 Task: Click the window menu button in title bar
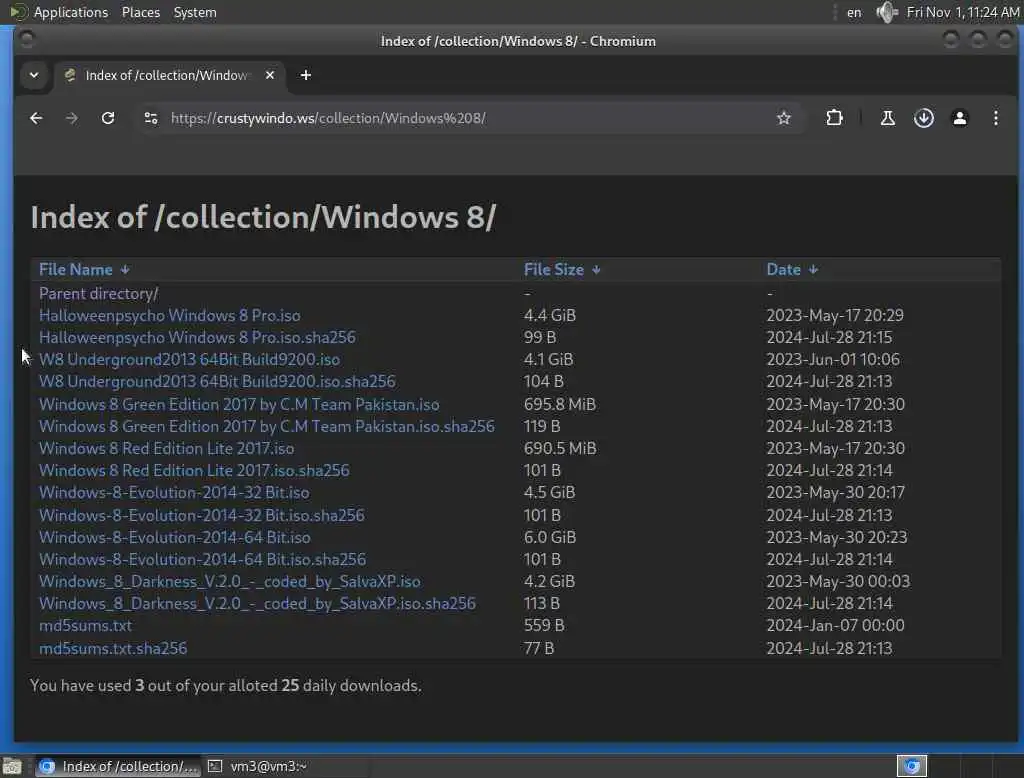pos(27,41)
